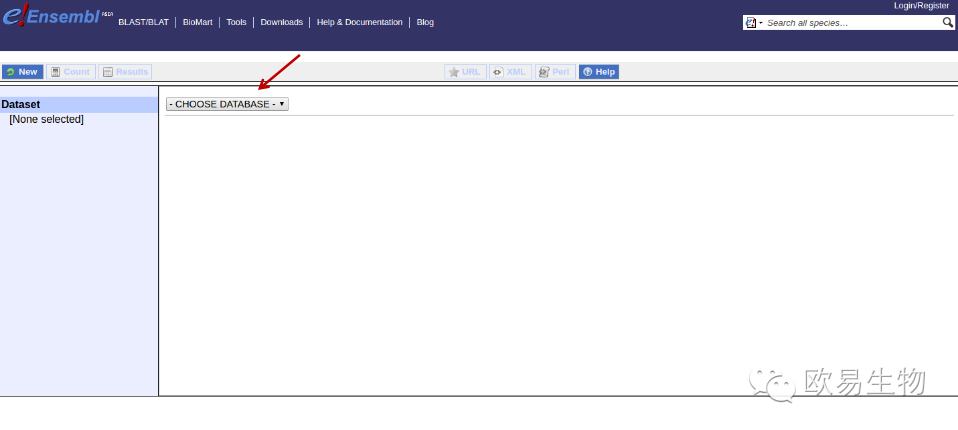This screenshot has height=430, width=958.
Task: Open the blue Help toolbar button
Action: click(x=599, y=72)
